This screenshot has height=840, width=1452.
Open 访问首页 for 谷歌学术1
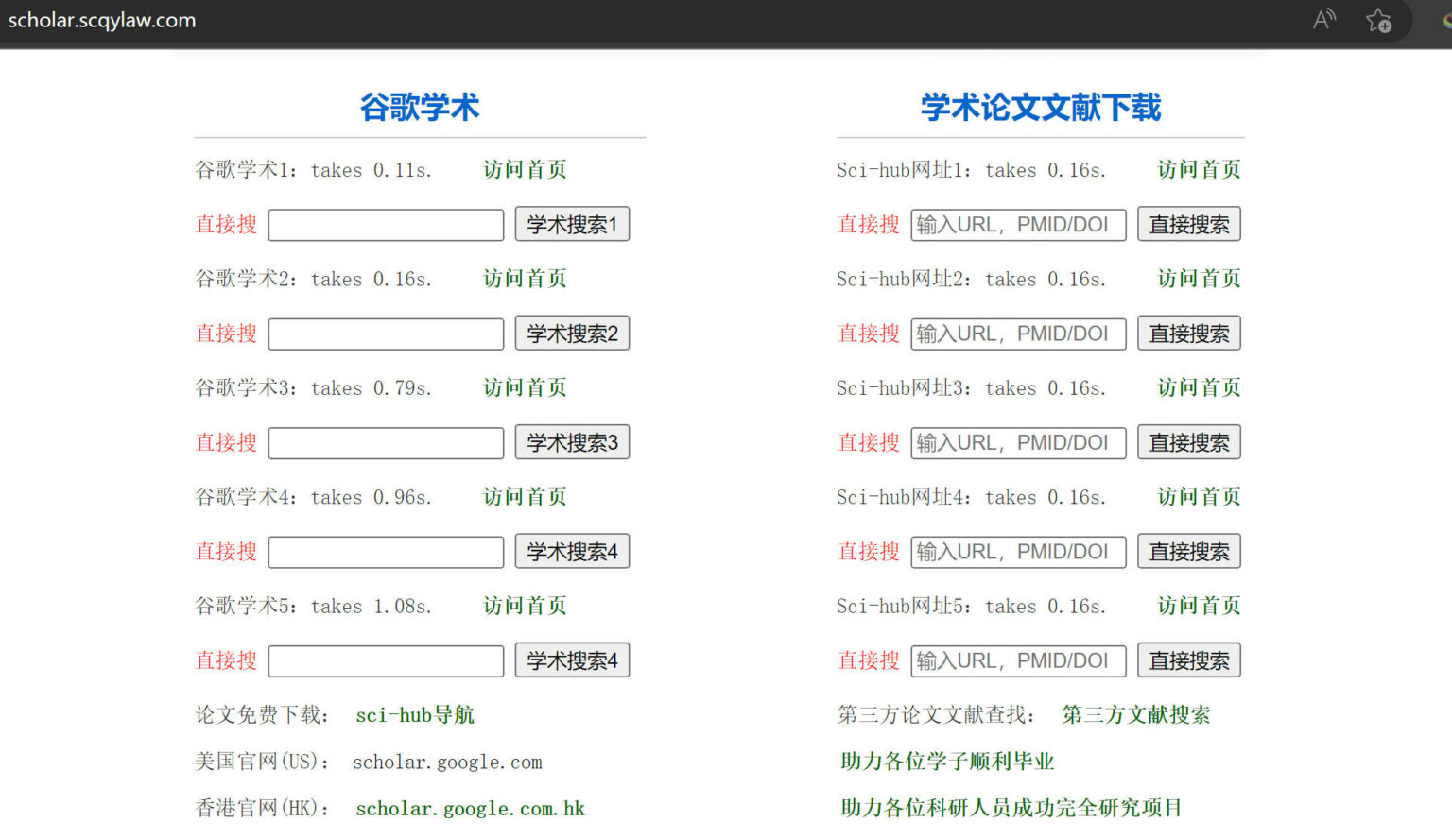click(x=524, y=169)
